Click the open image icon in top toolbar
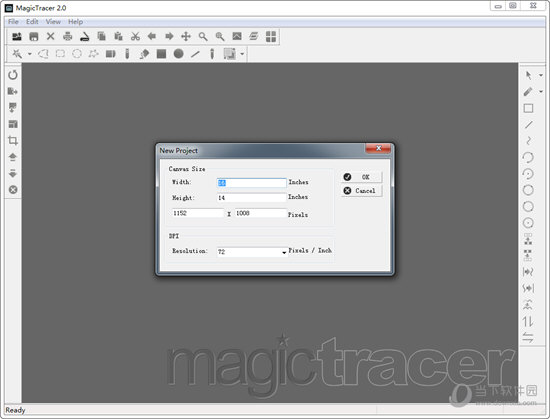The width and height of the screenshot is (550, 419). point(16,36)
